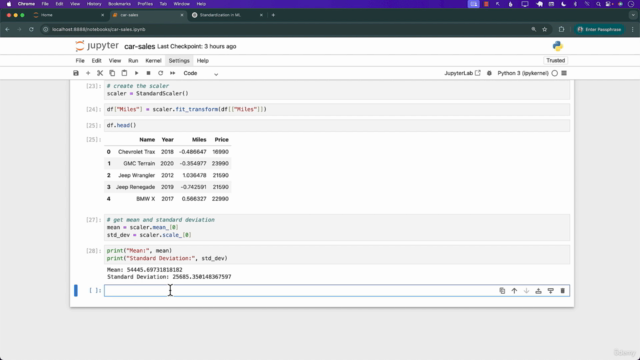Viewport: 640px width, 360px height.
Task: Click the fit_transform code cell
Action: (337, 109)
